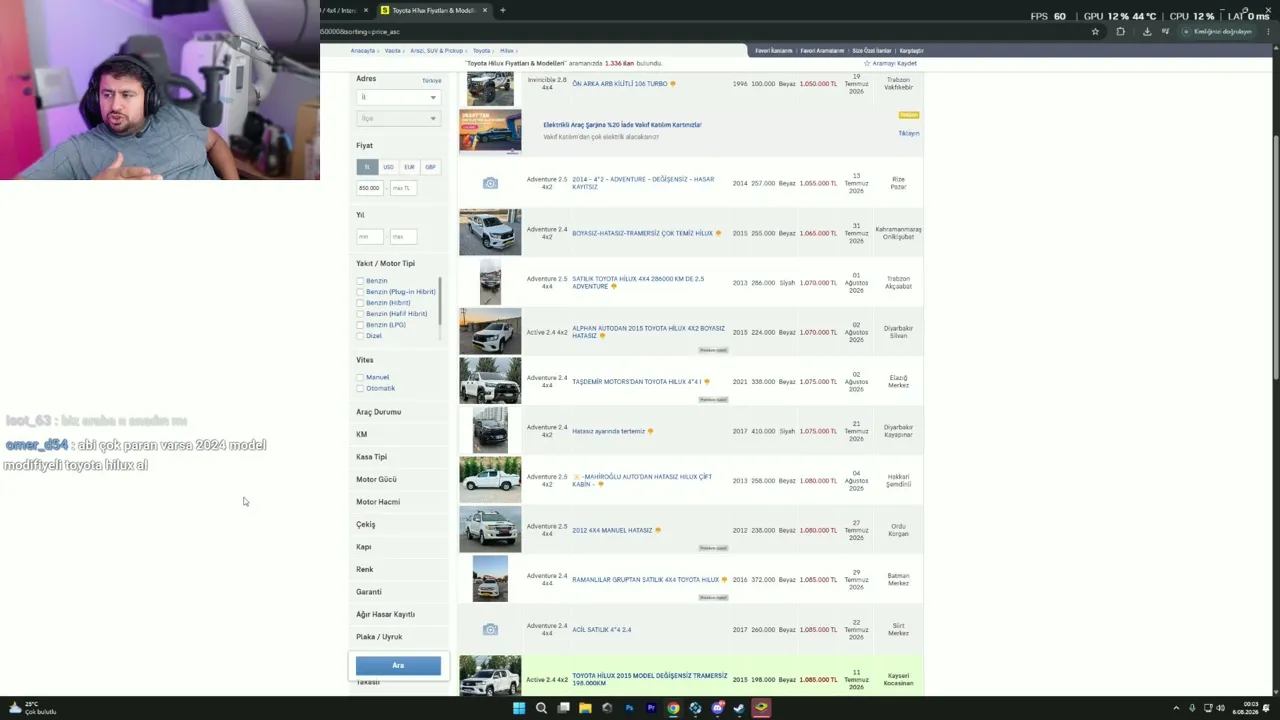Launch Photoshop from the taskbar
The image size is (1280, 720).
tap(629, 708)
